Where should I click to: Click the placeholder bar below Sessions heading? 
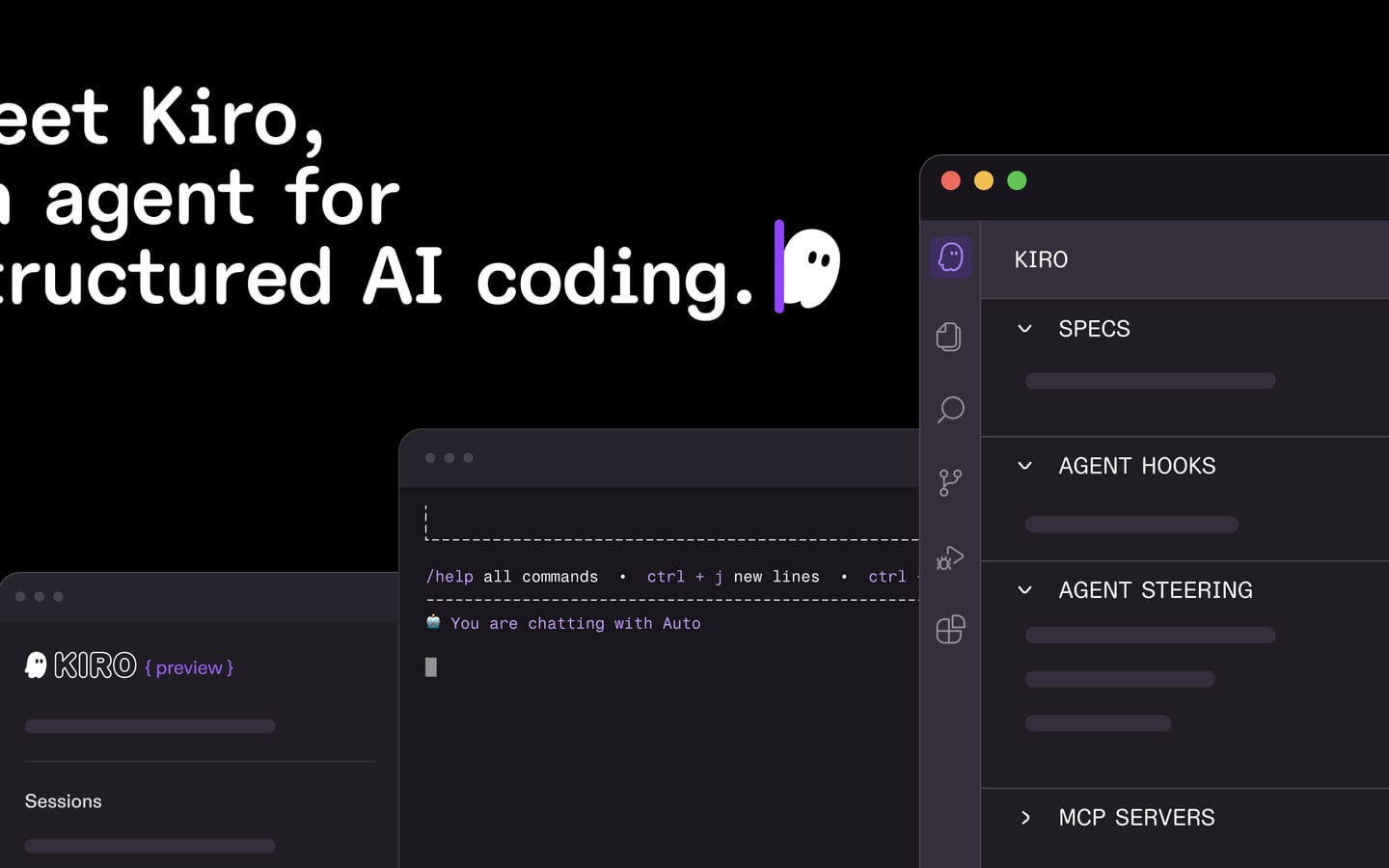pyautogui.click(x=150, y=846)
